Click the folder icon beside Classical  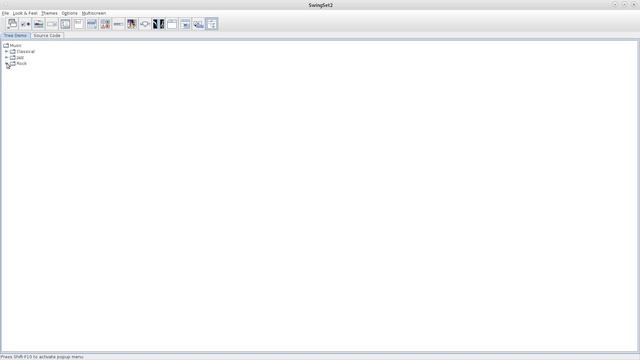click(x=13, y=52)
